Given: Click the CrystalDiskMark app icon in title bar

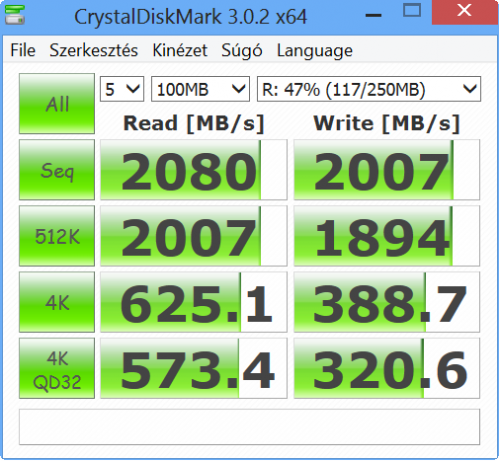Looking at the screenshot, I should point(15,15).
